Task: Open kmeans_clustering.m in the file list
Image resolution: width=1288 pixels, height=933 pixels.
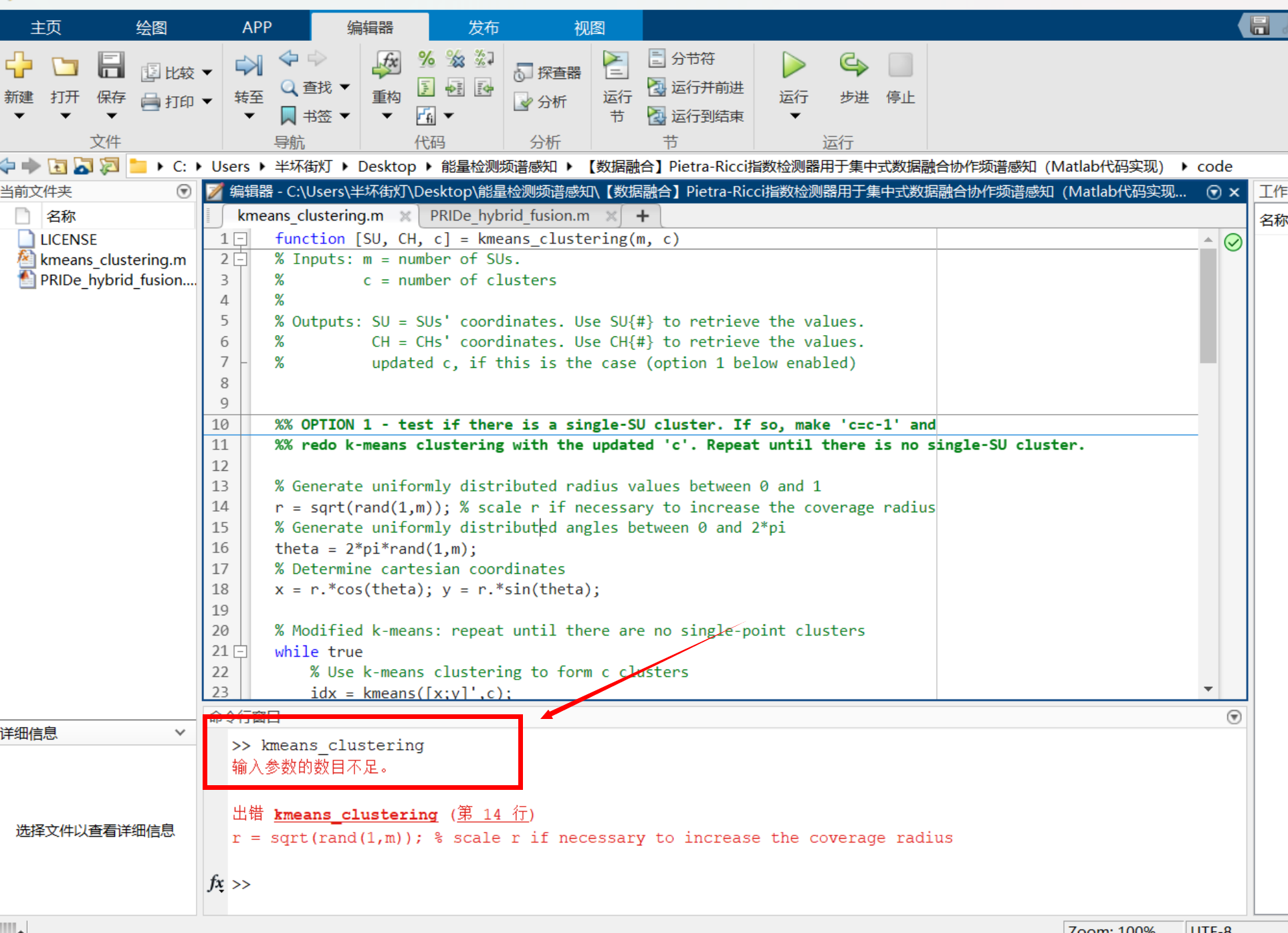Action: tap(112, 260)
